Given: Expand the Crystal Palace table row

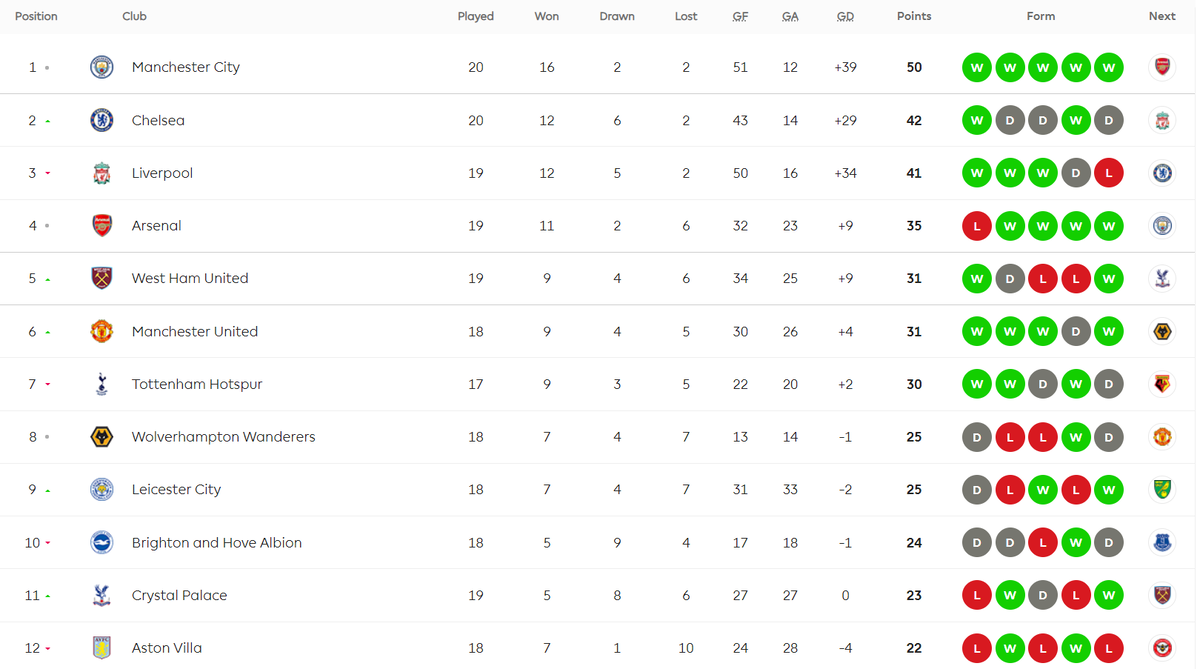Looking at the screenshot, I should (600, 595).
